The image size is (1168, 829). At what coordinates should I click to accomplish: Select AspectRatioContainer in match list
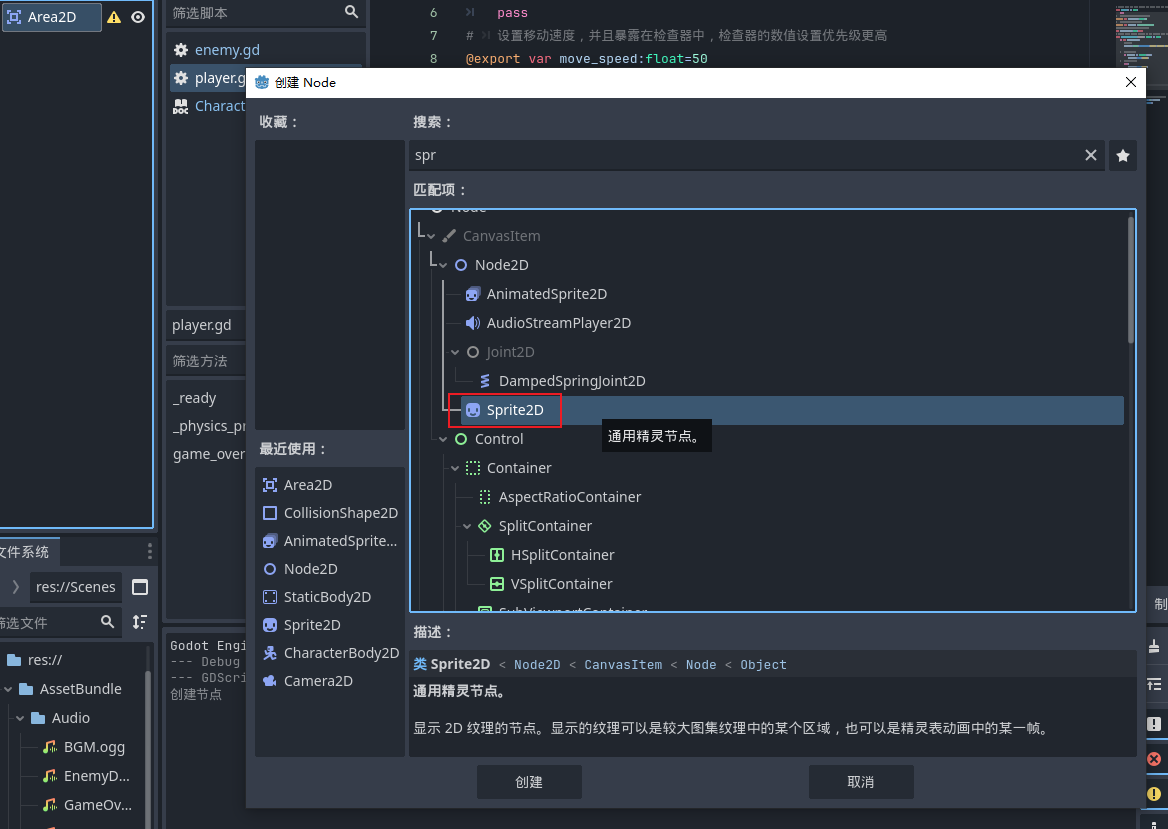[570, 497]
